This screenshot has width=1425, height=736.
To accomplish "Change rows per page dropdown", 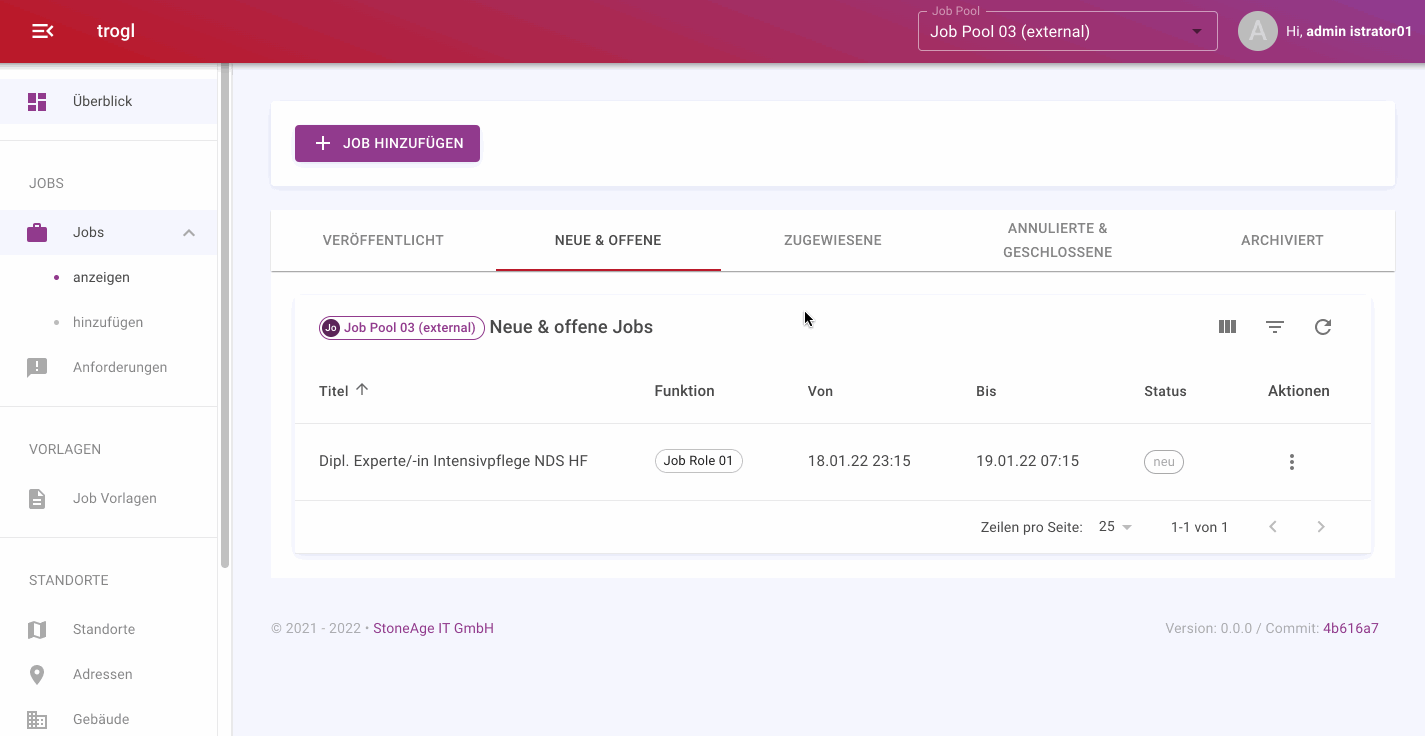I will tap(1115, 527).
